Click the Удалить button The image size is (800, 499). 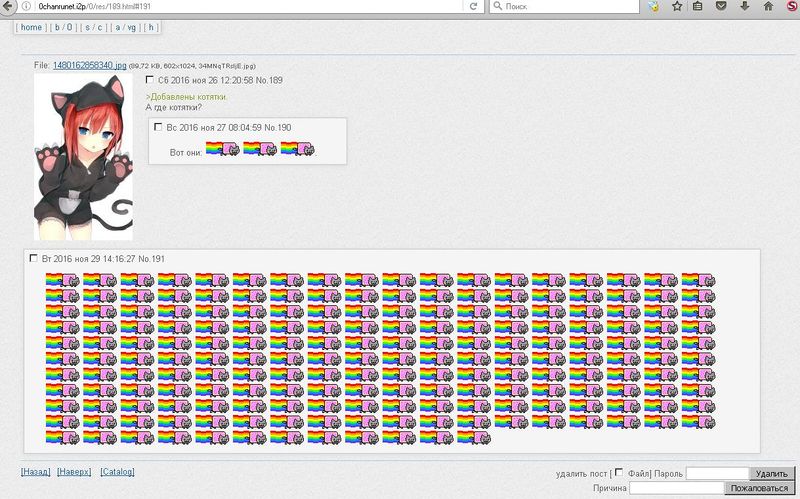pyautogui.click(x=772, y=473)
